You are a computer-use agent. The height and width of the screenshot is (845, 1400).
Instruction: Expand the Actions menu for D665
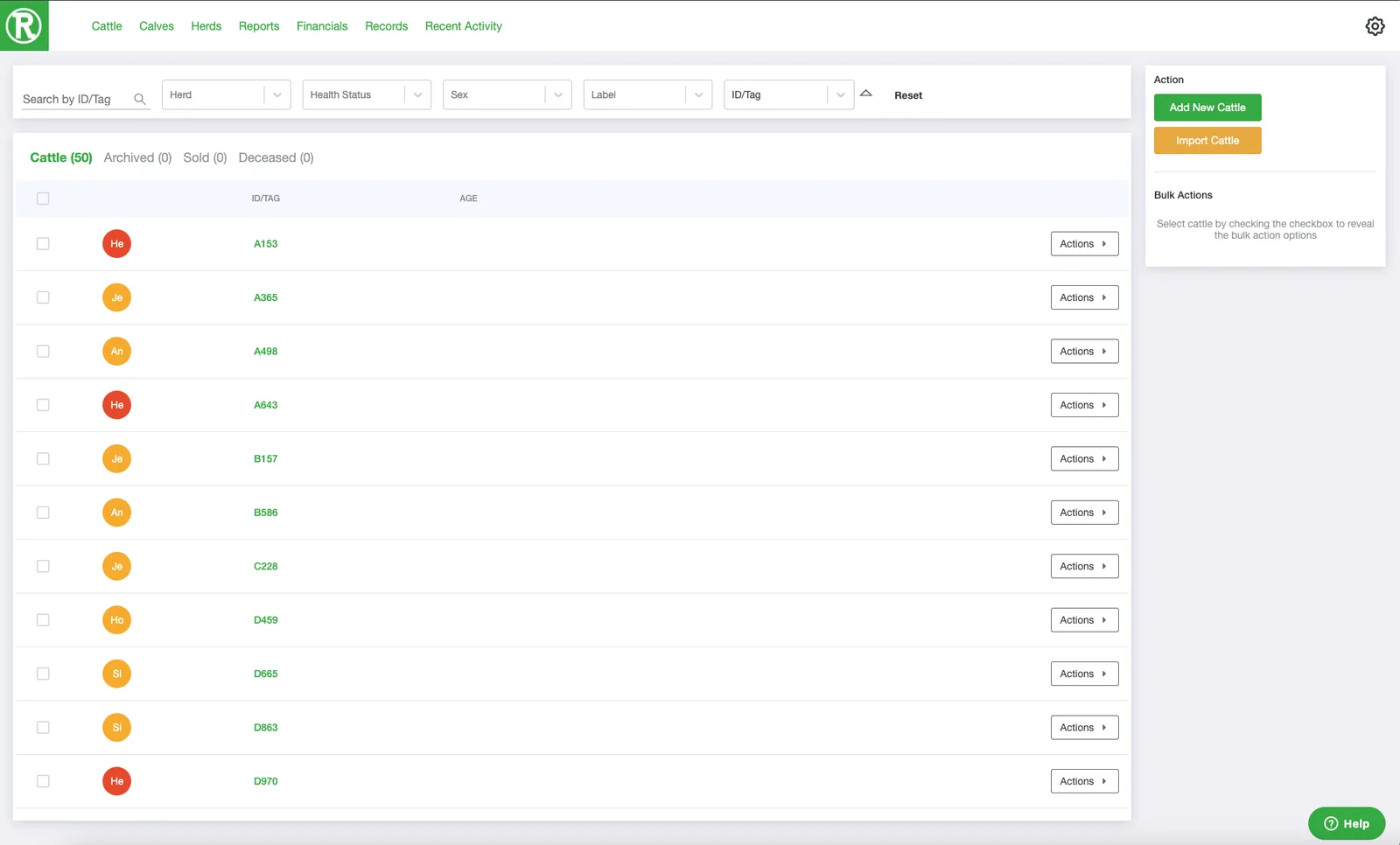[x=1084, y=674]
